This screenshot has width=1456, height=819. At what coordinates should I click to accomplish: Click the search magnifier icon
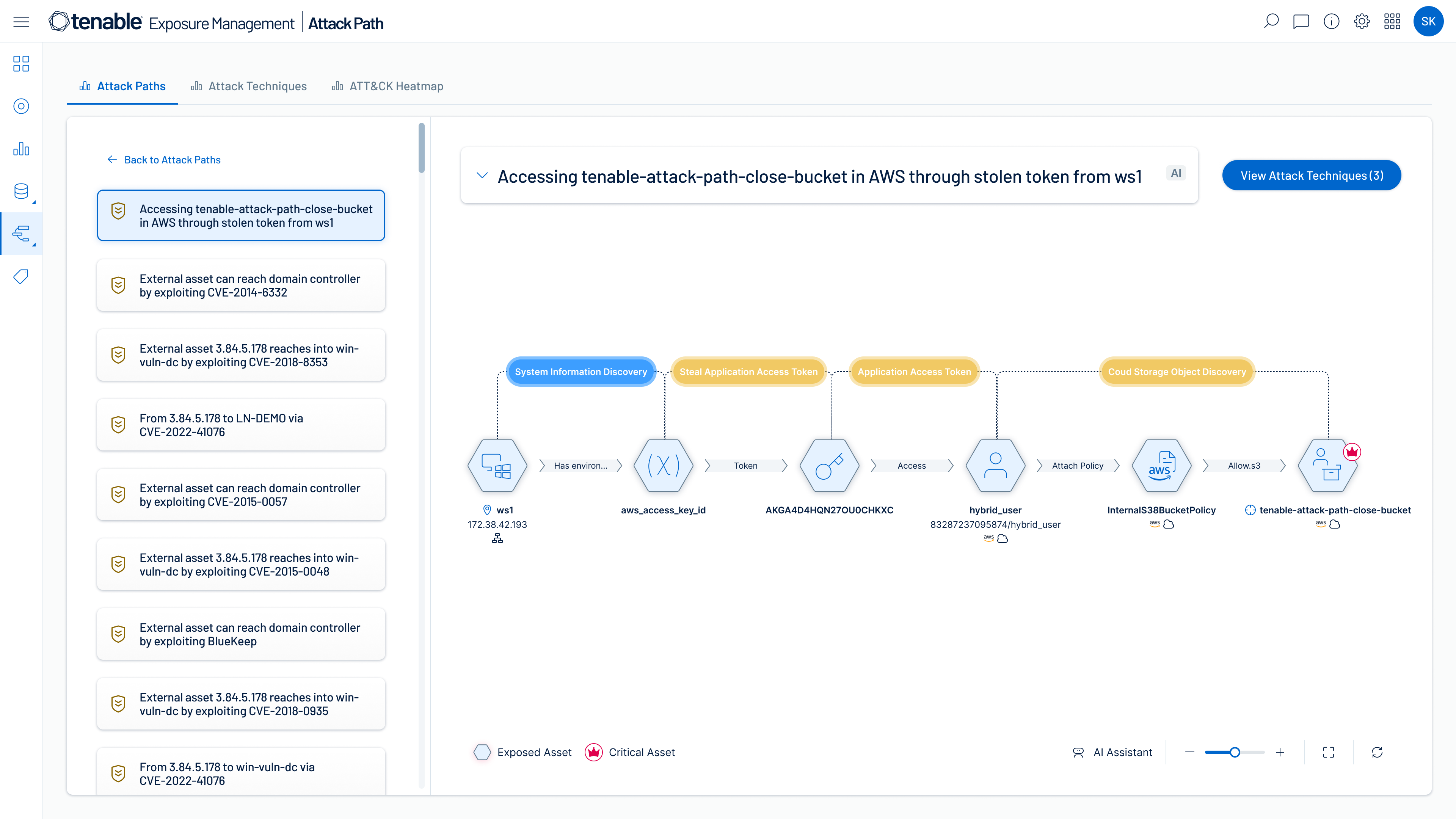pos(1271,22)
